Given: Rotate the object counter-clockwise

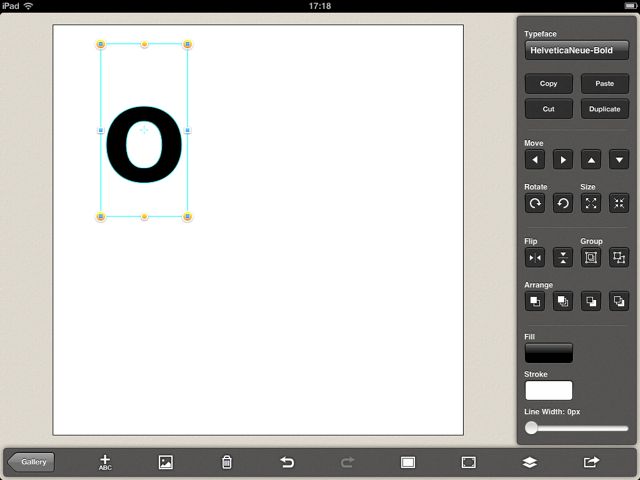Looking at the screenshot, I should (563, 203).
